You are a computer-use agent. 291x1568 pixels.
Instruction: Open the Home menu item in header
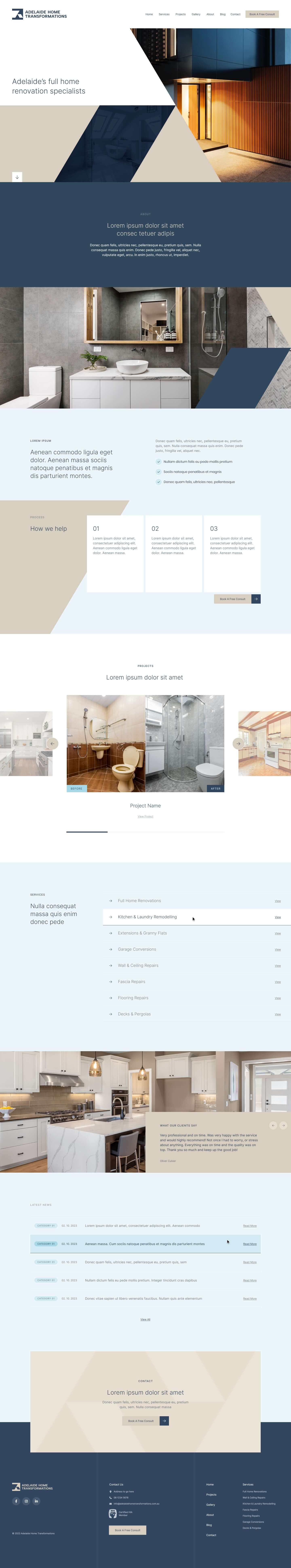point(149,14)
